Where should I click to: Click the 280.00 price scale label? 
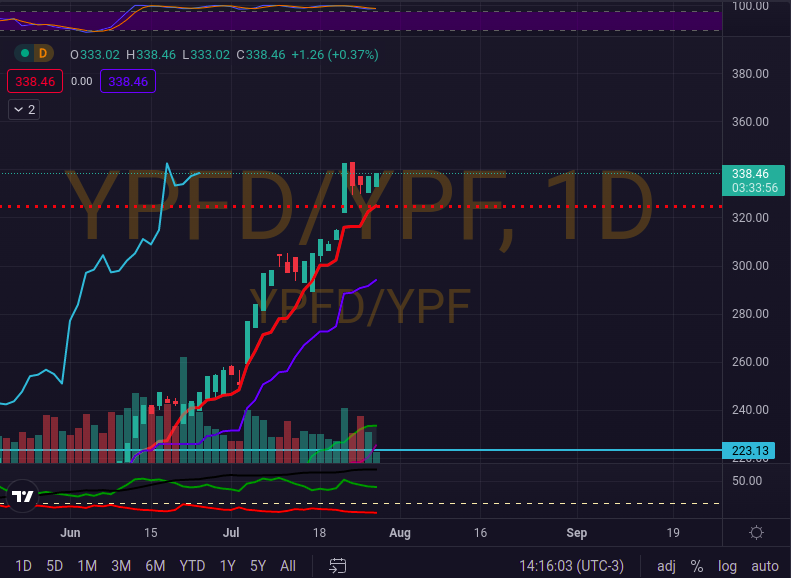click(x=750, y=314)
